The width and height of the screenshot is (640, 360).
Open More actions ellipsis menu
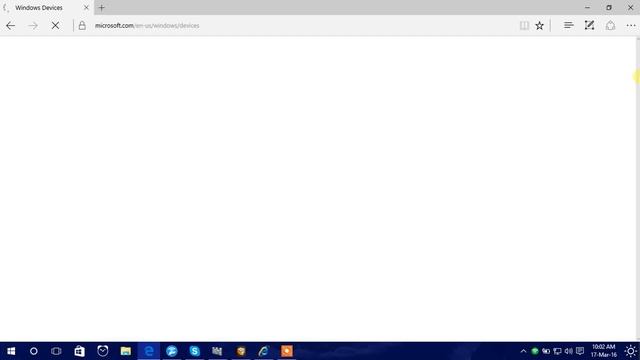point(631,25)
